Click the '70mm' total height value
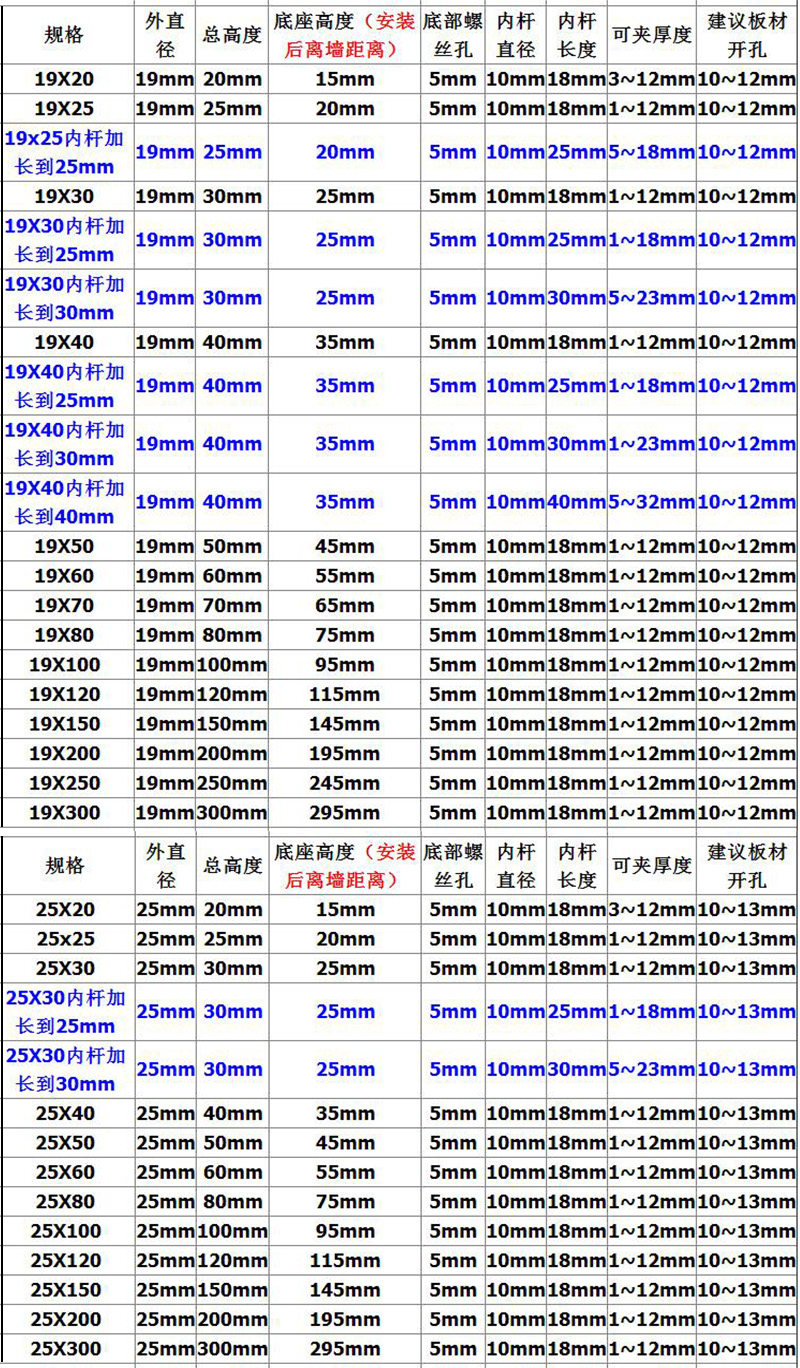The height and width of the screenshot is (1368, 800). pos(232,606)
